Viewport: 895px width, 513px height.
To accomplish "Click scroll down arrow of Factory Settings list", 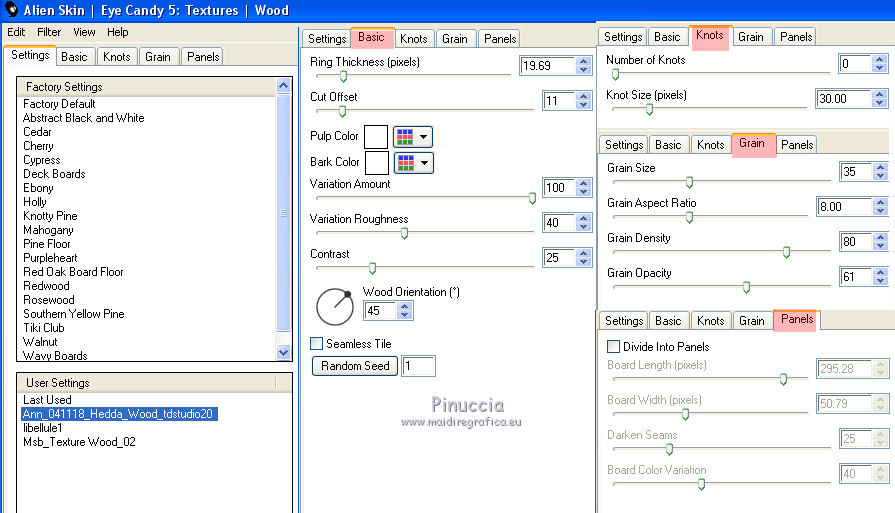I will pyautogui.click(x=283, y=352).
